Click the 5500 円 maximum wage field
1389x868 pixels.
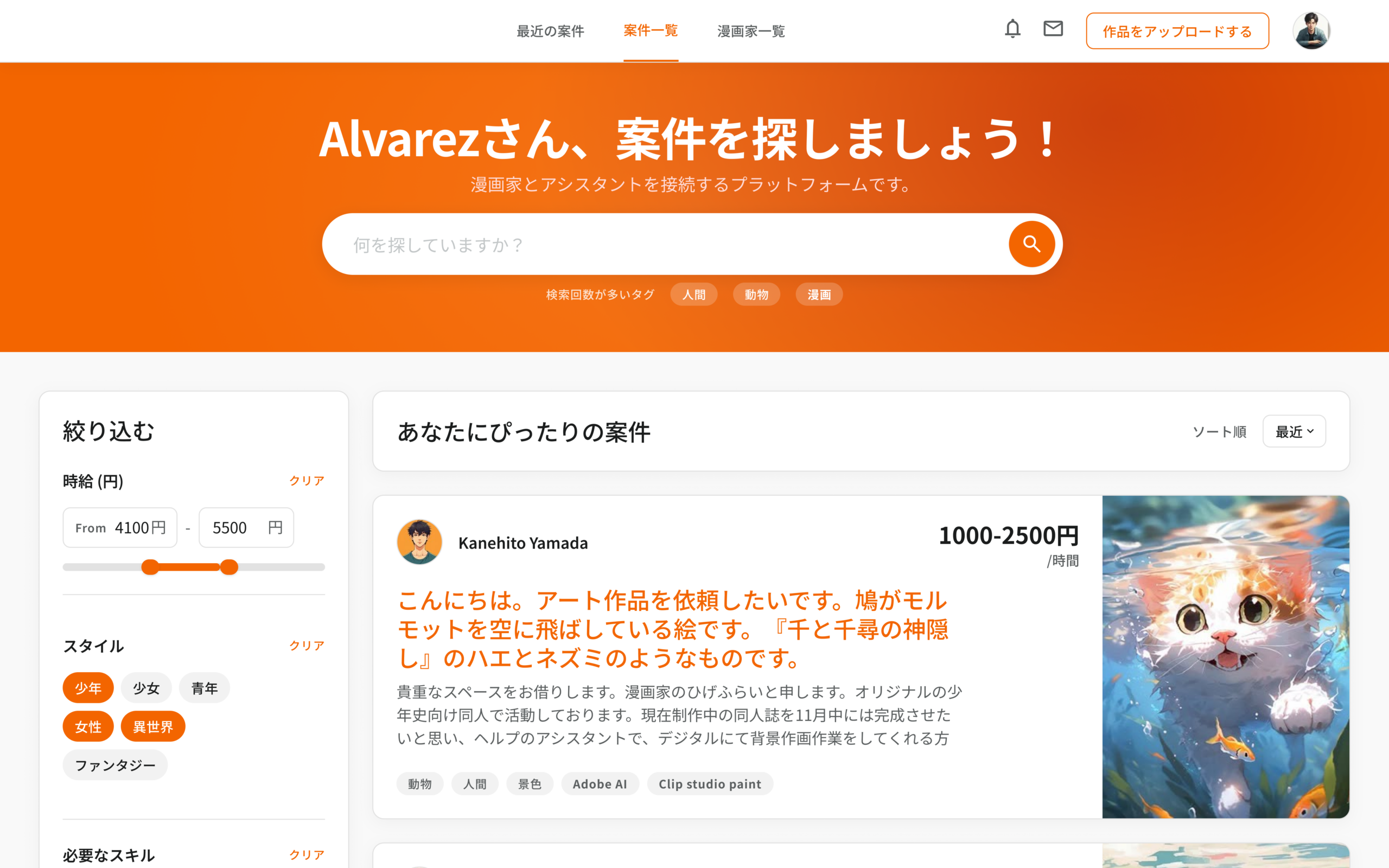coord(246,527)
